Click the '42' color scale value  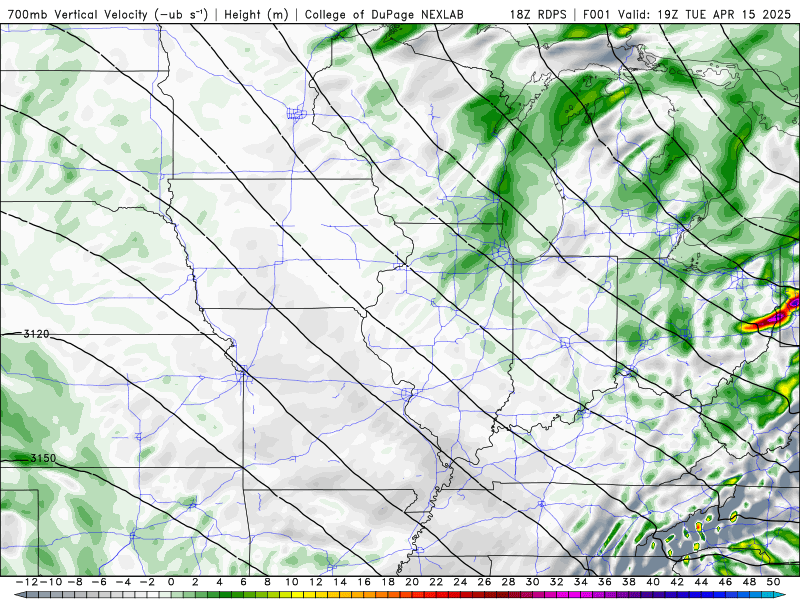[x=677, y=582]
